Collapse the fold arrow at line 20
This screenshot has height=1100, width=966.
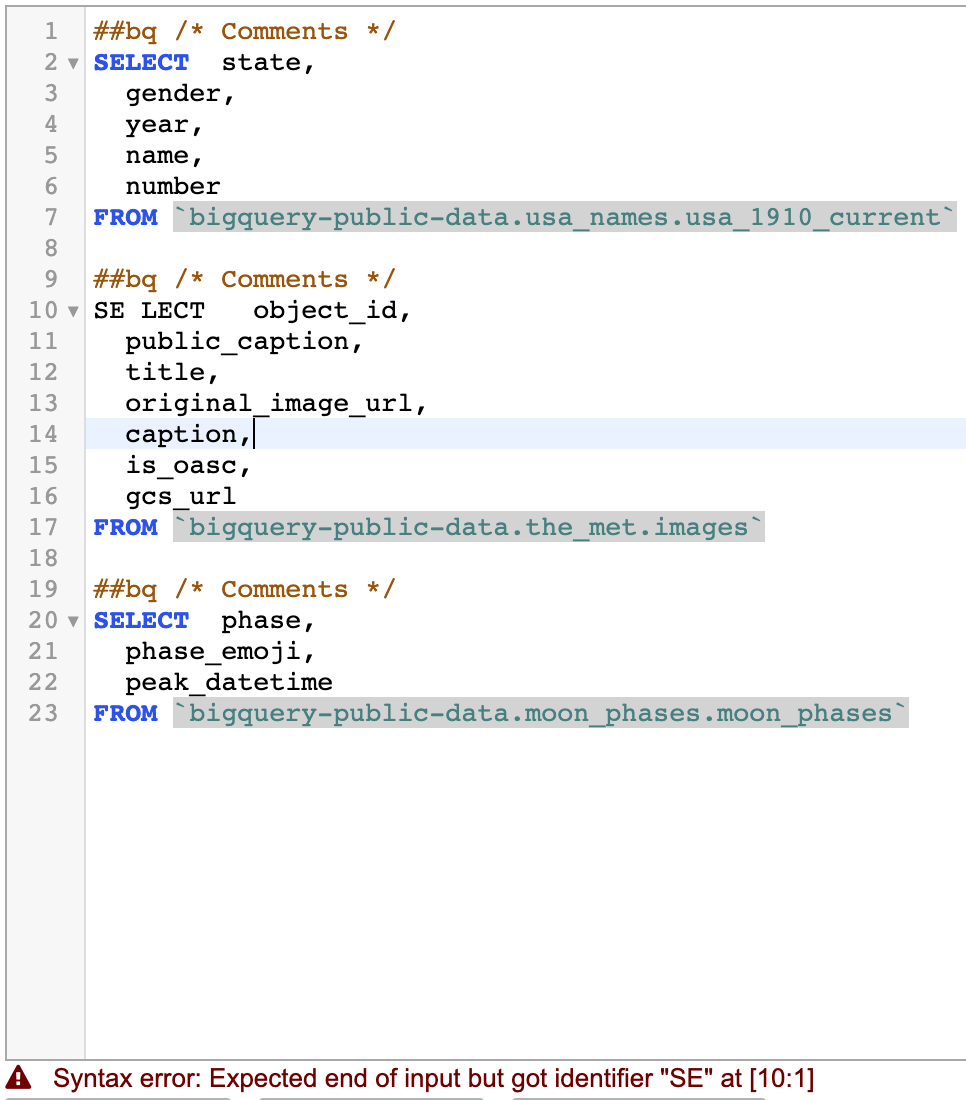[73, 621]
